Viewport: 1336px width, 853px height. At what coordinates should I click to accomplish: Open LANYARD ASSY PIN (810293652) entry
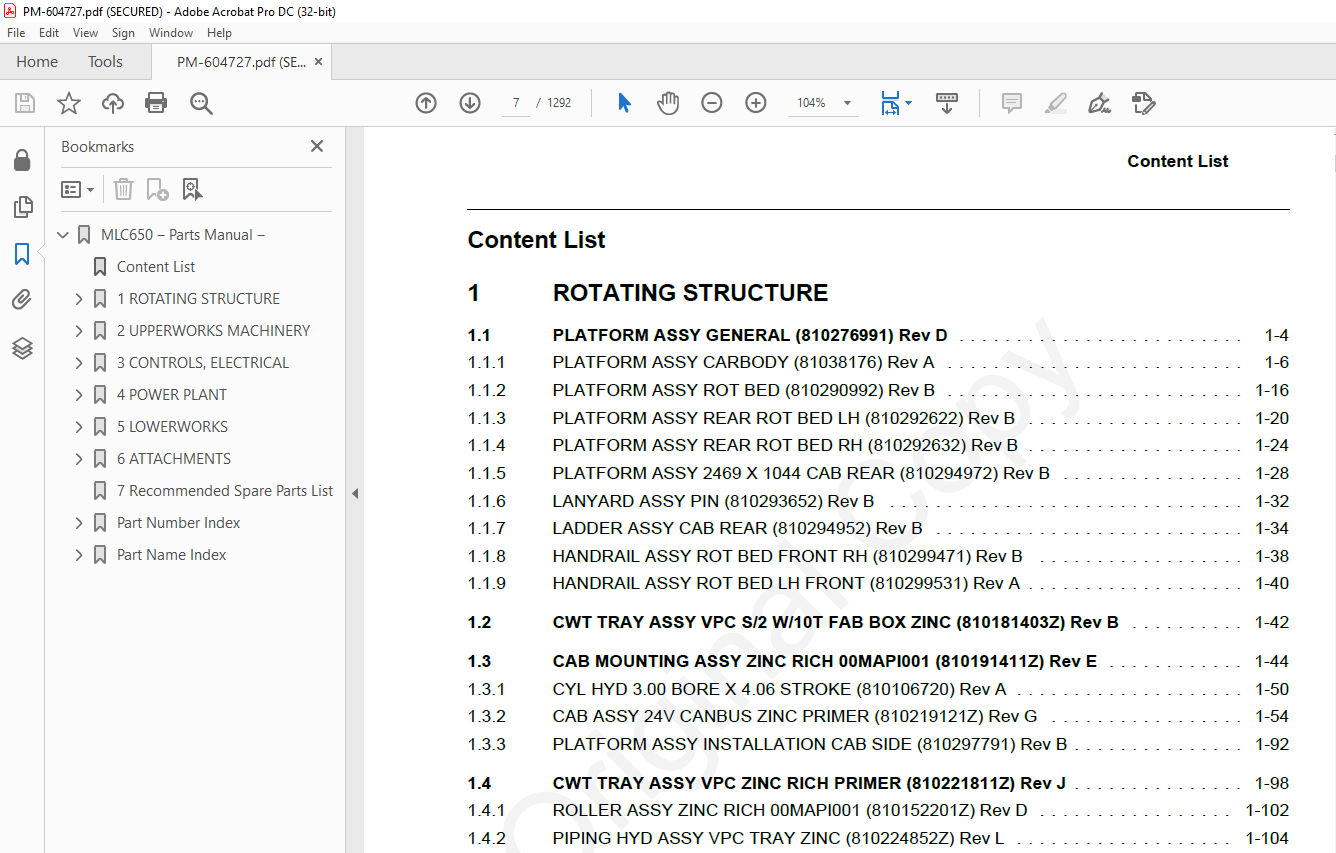point(713,501)
